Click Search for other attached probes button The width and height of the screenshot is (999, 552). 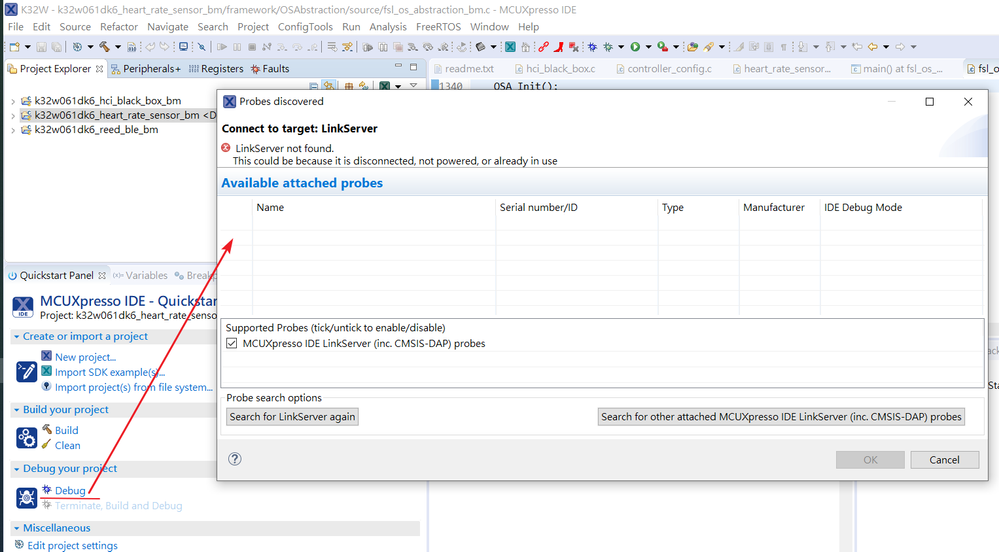(x=781, y=417)
